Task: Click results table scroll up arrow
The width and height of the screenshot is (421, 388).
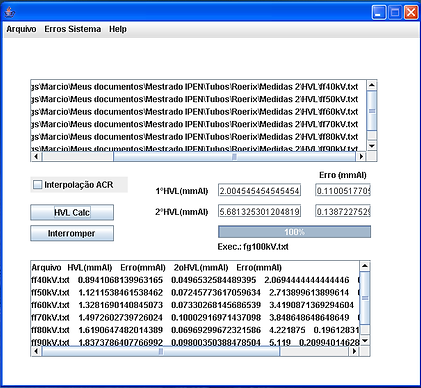Action: (365, 266)
